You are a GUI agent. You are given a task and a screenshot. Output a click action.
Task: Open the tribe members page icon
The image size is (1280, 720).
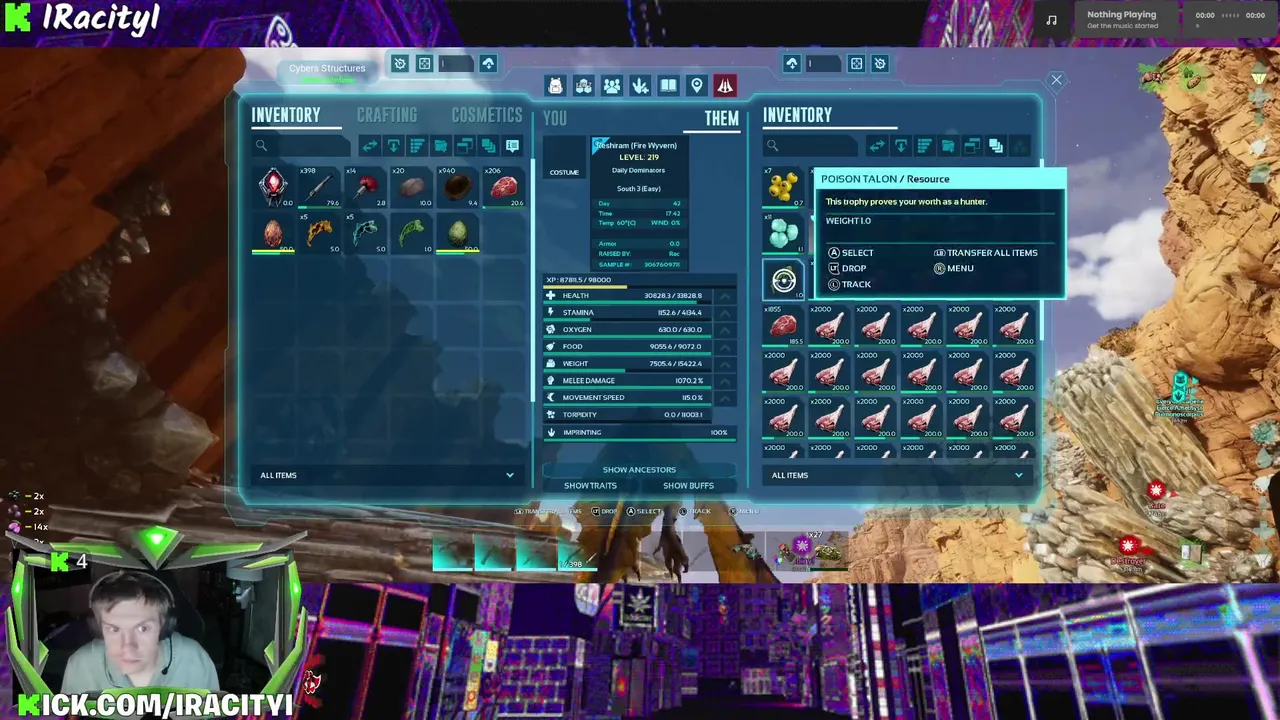[x=612, y=86]
